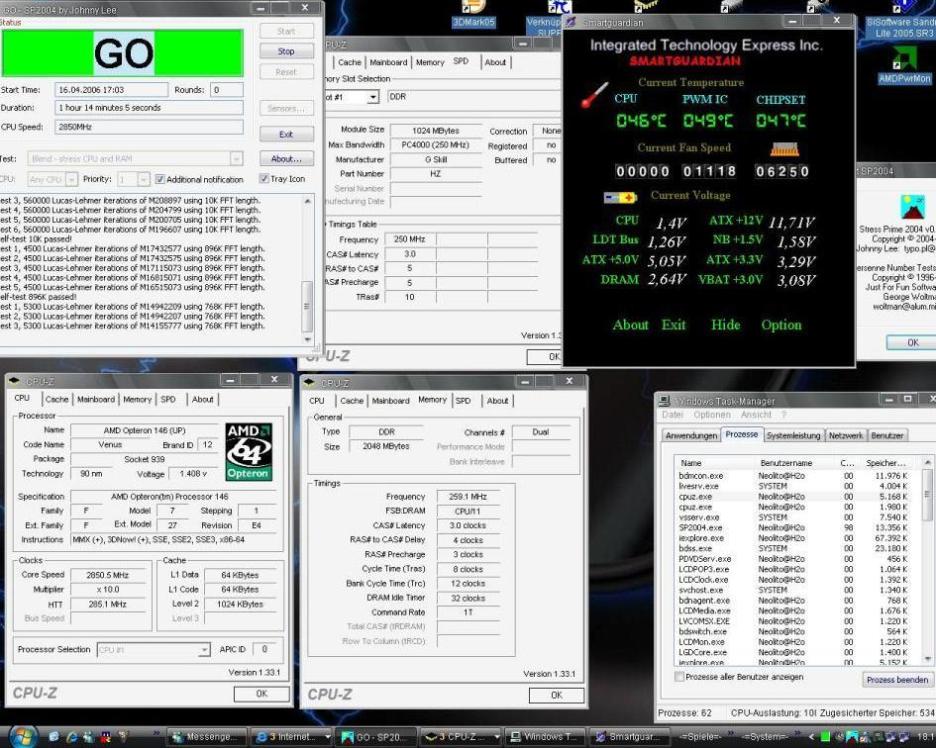Open the memory slot selection dropdown
The height and width of the screenshot is (748, 936).
pyautogui.click(x=373, y=97)
